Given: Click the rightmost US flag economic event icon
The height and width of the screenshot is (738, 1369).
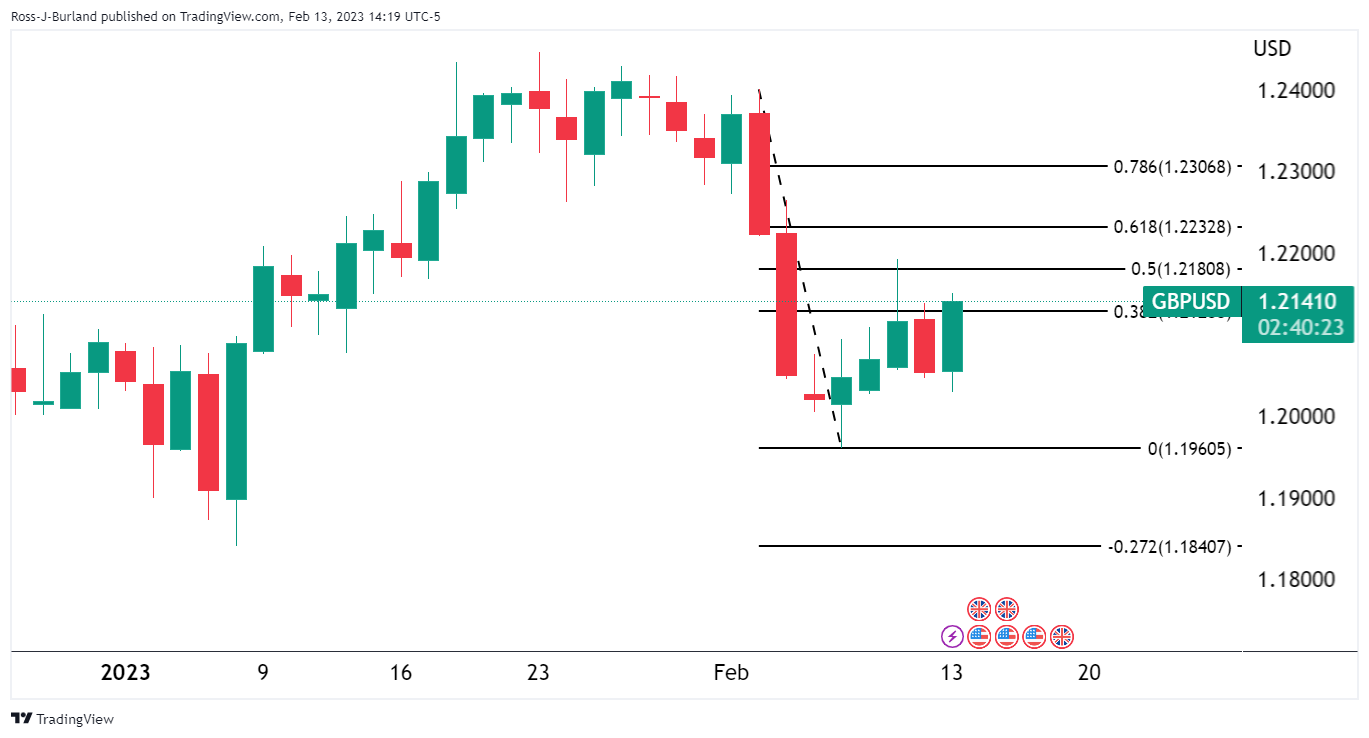Looking at the screenshot, I should (1034, 636).
